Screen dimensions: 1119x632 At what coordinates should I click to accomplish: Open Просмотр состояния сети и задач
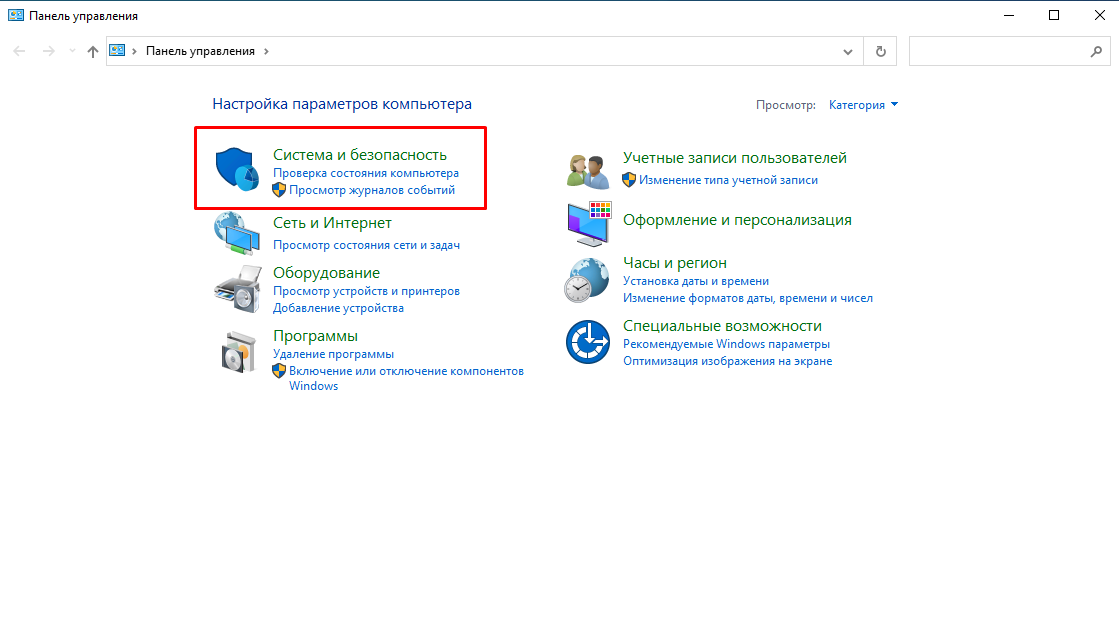(367, 245)
